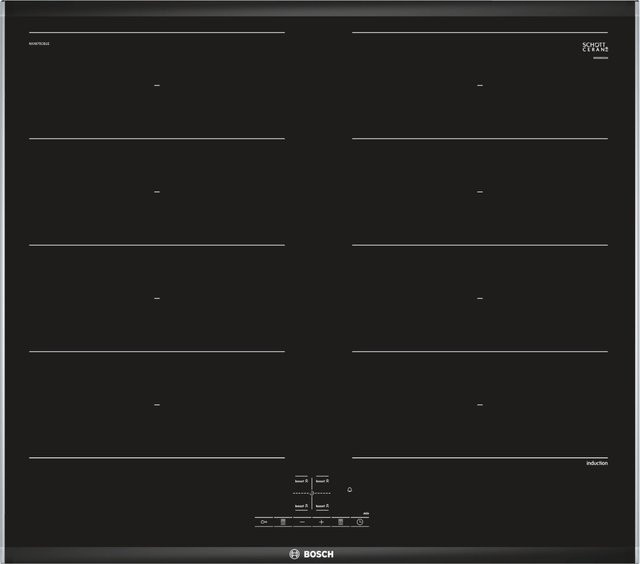Tap the center power symbol between zone selectors
This screenshot has width=640, height=564.
pos(312,493)
